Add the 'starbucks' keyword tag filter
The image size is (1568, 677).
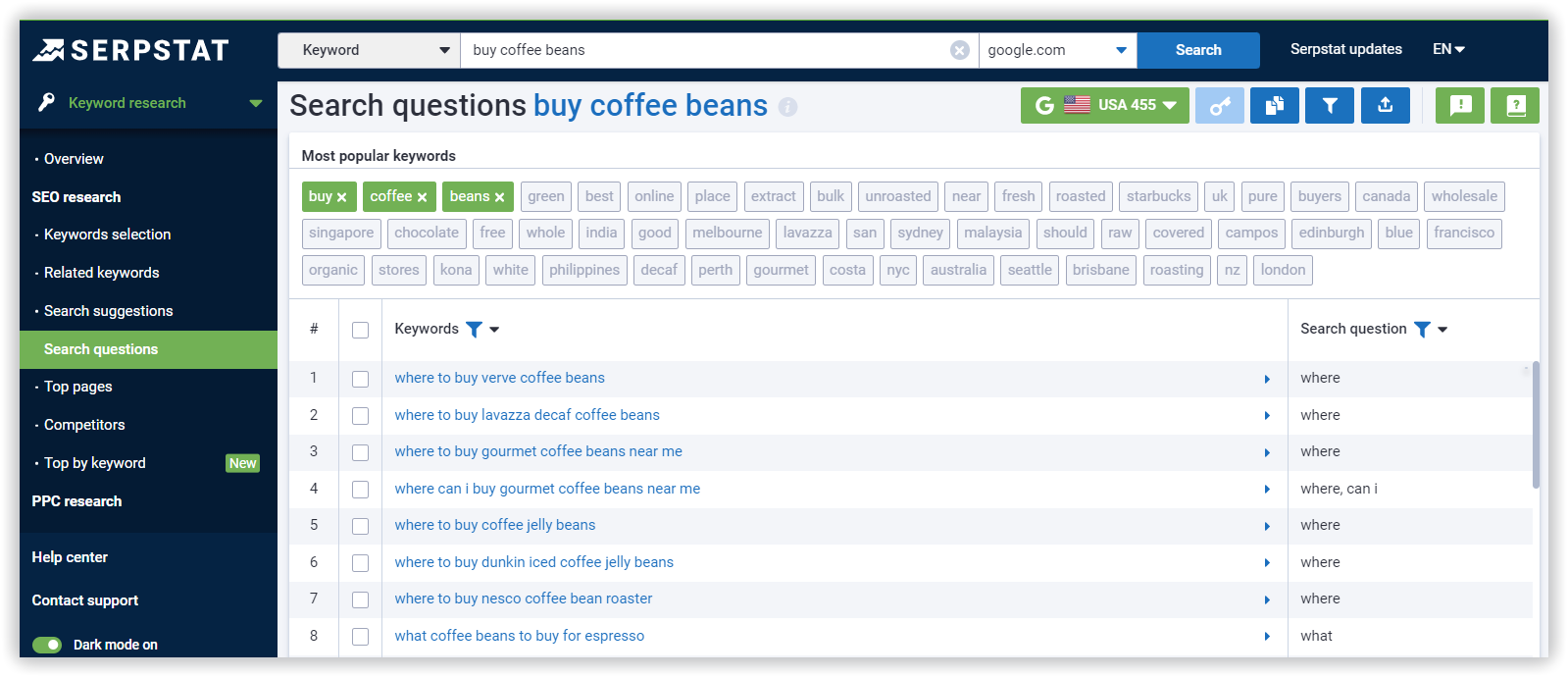tap(1158, 196)
